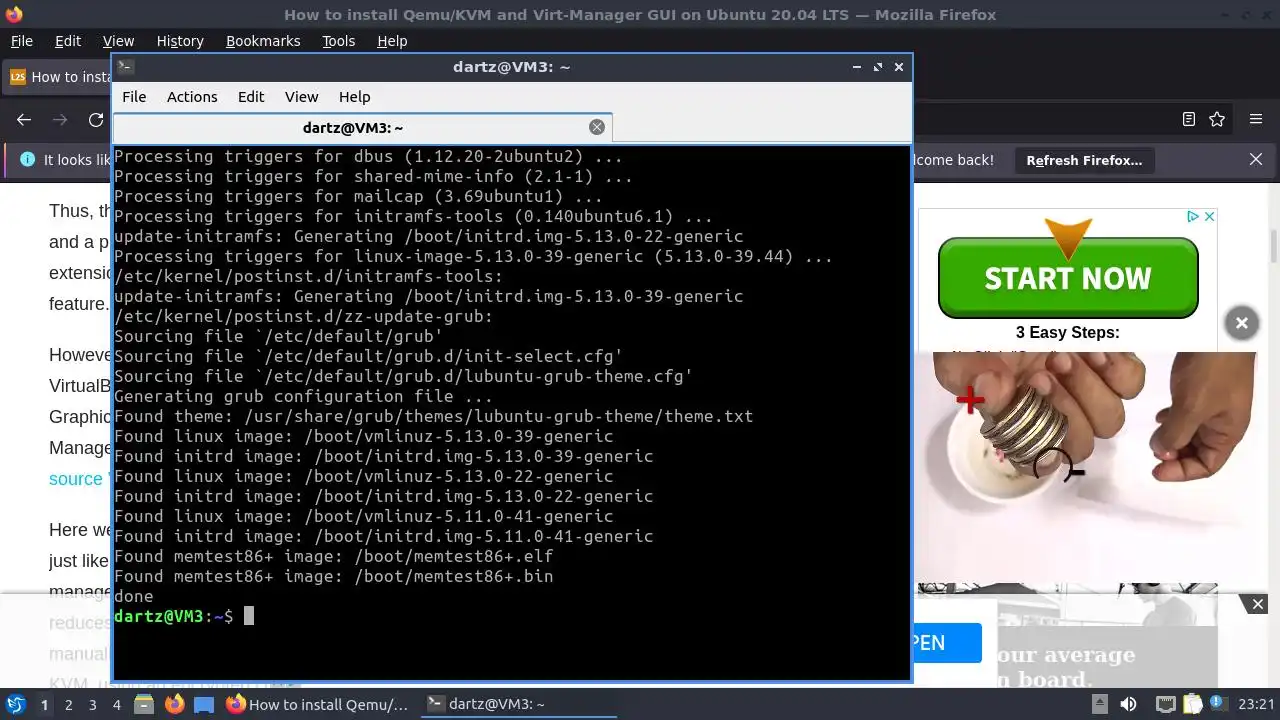The image size is (1280, 720).
Task: Bookmark this page with star icon
Action: (x=1217, y=120)
